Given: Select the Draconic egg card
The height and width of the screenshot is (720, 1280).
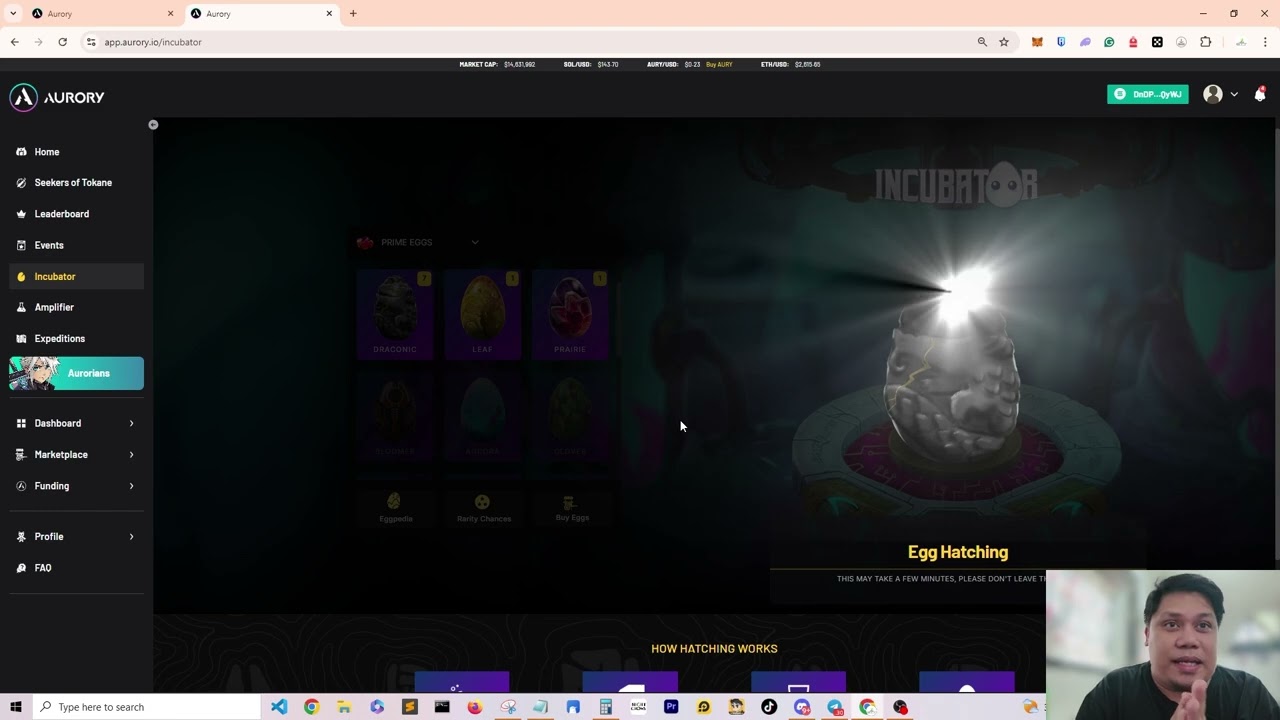Looking at the screenshot, I should [x=395, y=314].
